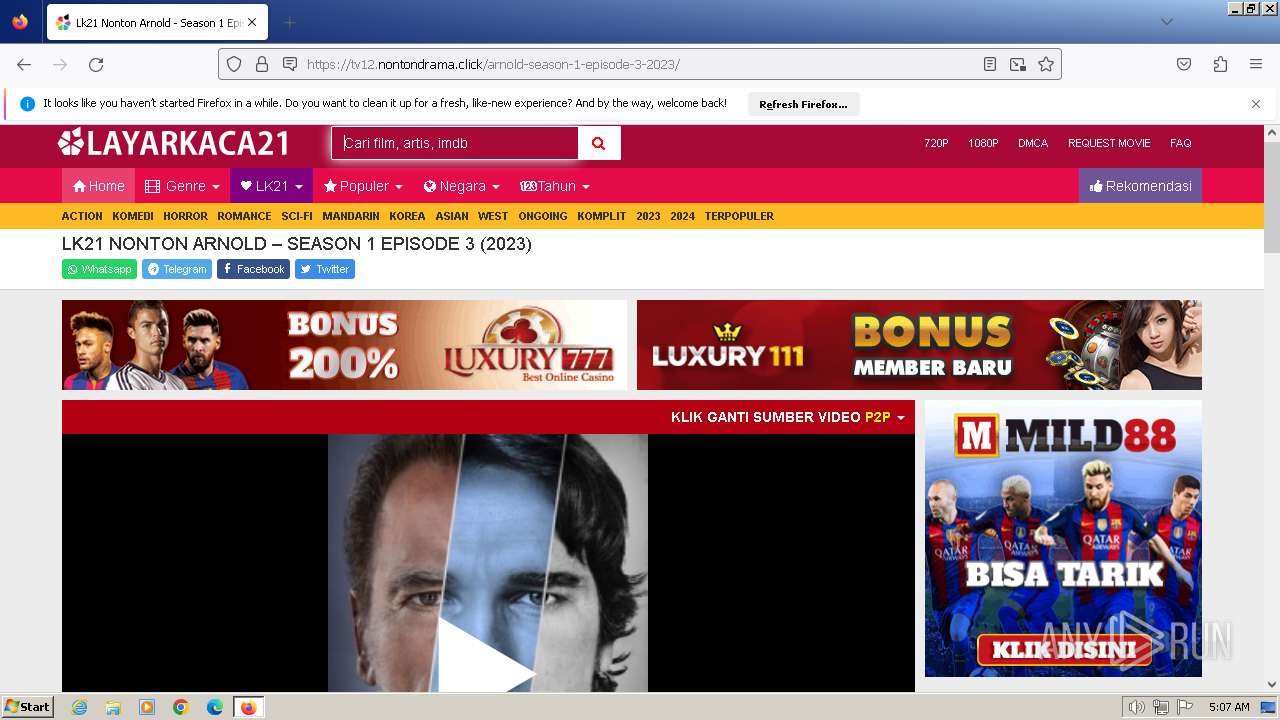This screenshot has height=720, width=1280.
Task: Select the MANDARIN category
Action: tap(351, 216)
